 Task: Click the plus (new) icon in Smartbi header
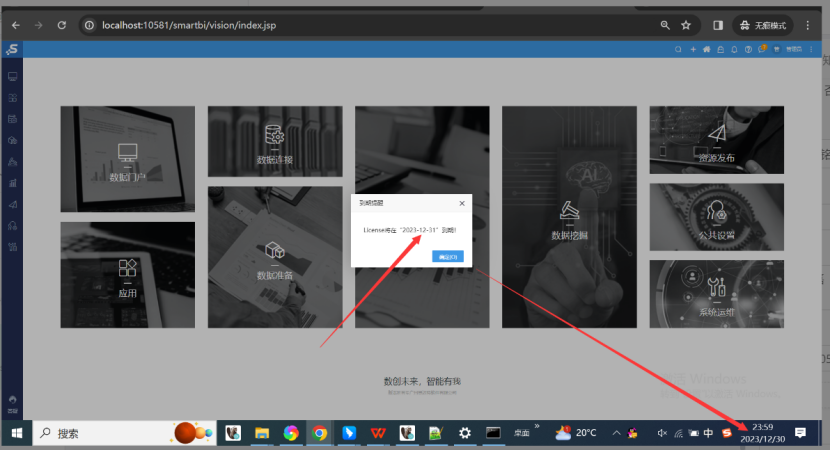click(x=693, y=49)
